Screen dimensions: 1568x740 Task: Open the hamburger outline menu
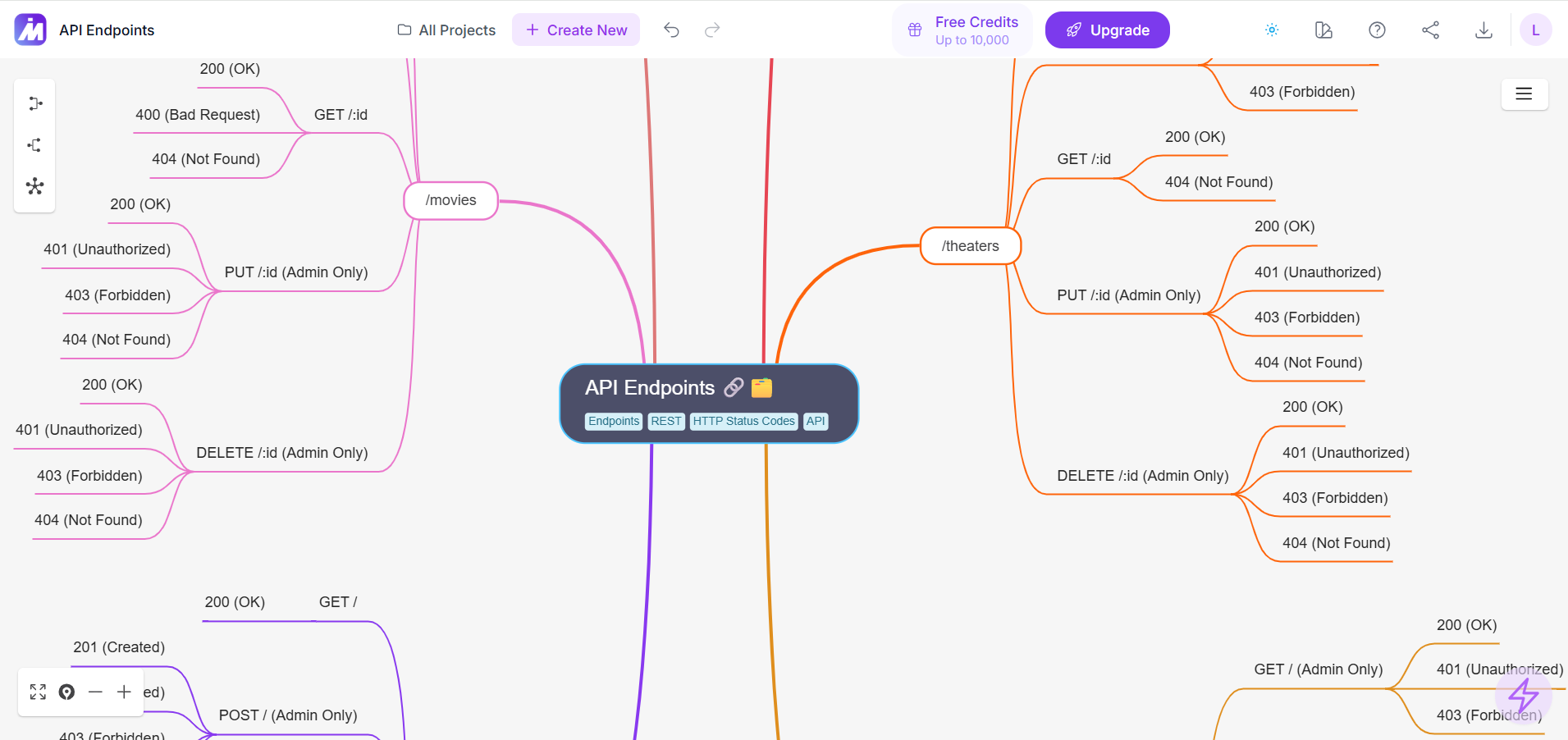click(1524, 94)
